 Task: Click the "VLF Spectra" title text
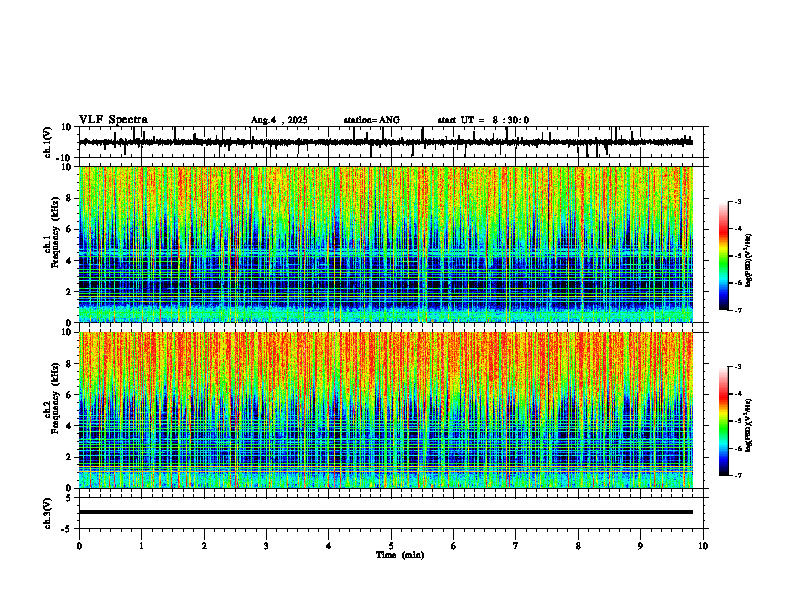tap(113, 120)
